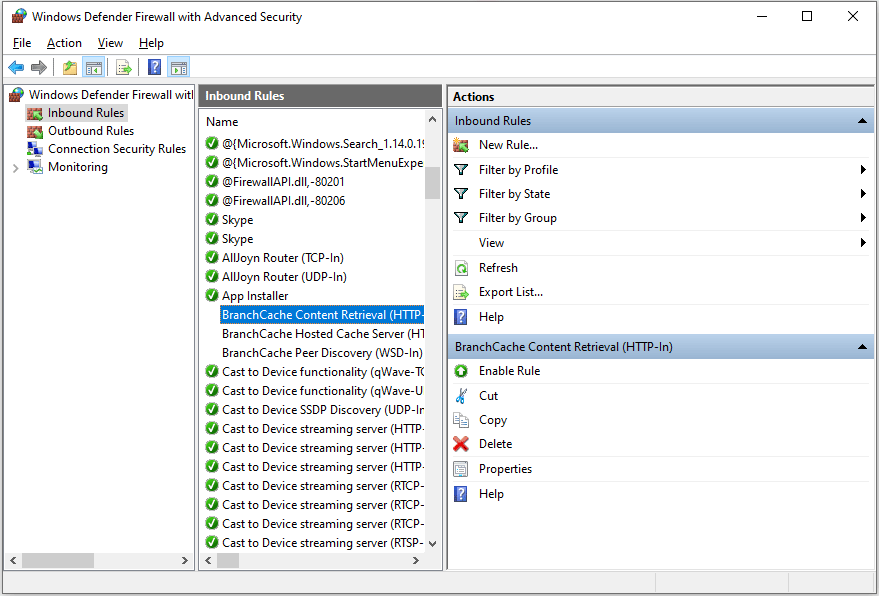Click Refresh in the Actions pane
879x596 pixels.
[498, 268]
